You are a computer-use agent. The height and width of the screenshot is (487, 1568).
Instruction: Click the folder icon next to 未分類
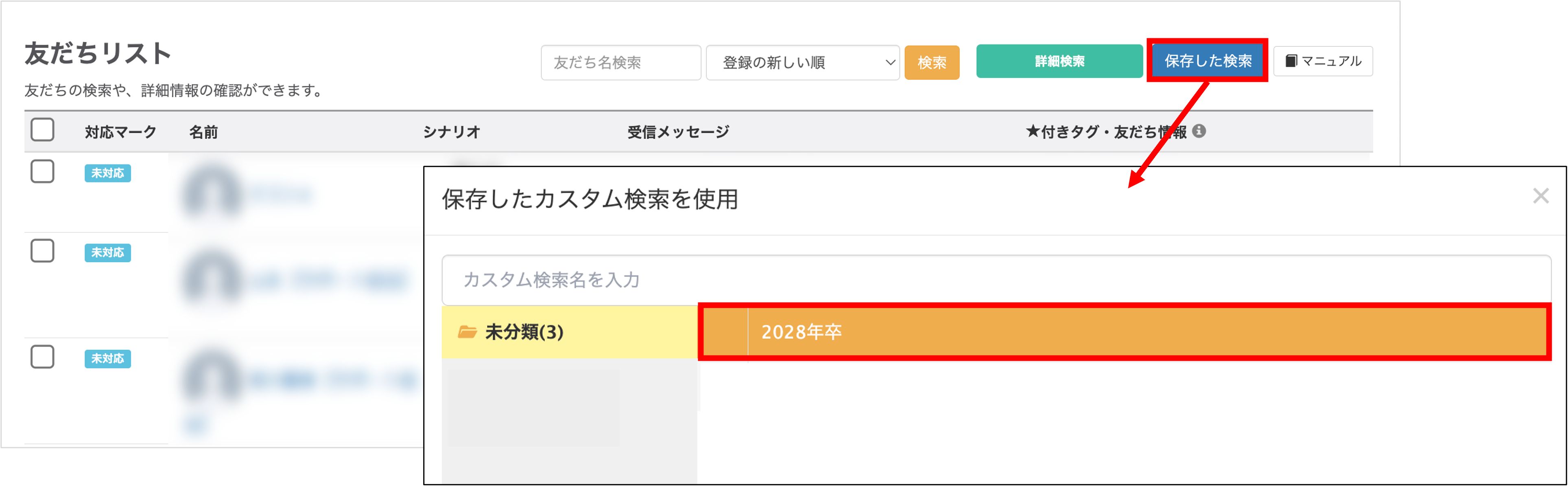pyautogui.click(x=467, y=332)
